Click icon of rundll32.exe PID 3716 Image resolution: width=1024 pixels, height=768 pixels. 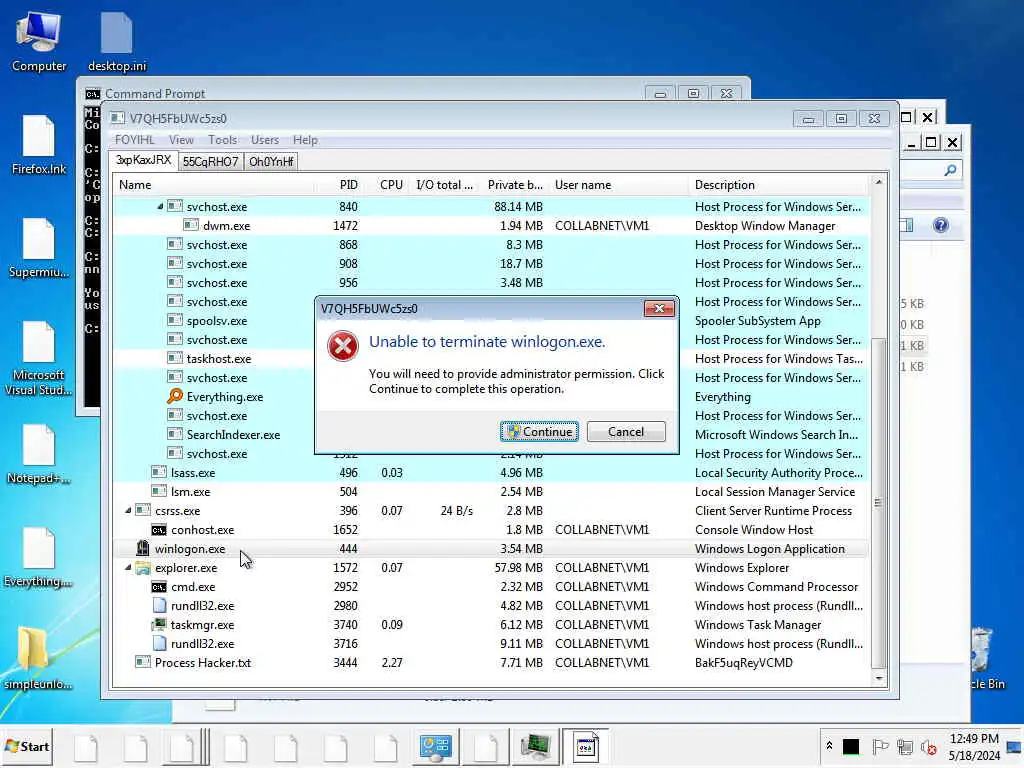tap(159, 643)
